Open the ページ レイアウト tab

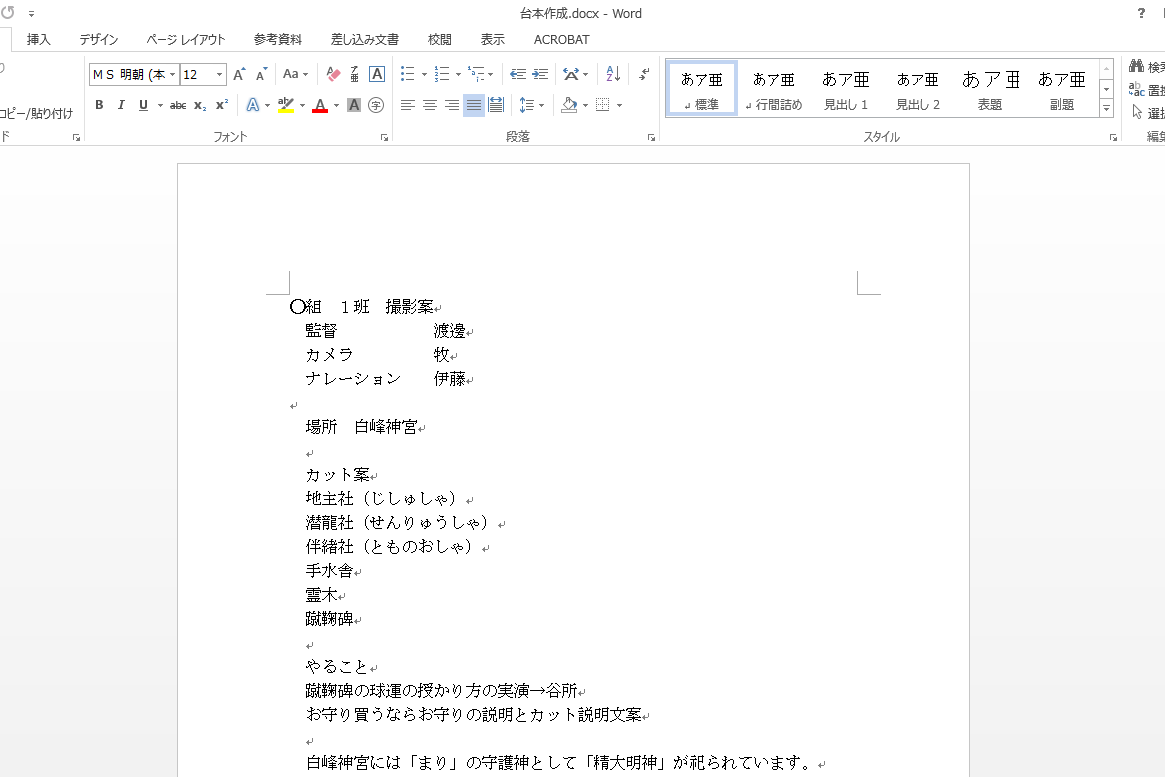pyautogui.click(x=186, y=39)
